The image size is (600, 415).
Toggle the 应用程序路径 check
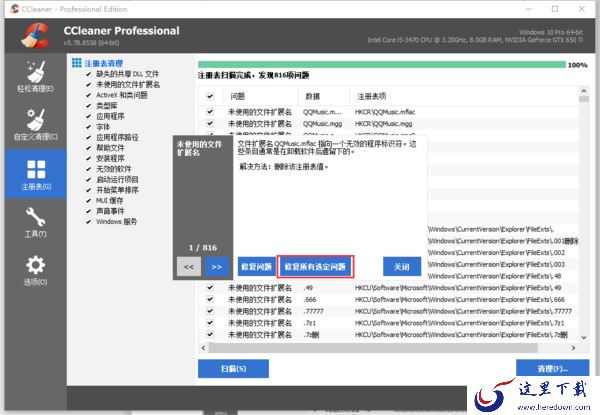tap(88, 137)
